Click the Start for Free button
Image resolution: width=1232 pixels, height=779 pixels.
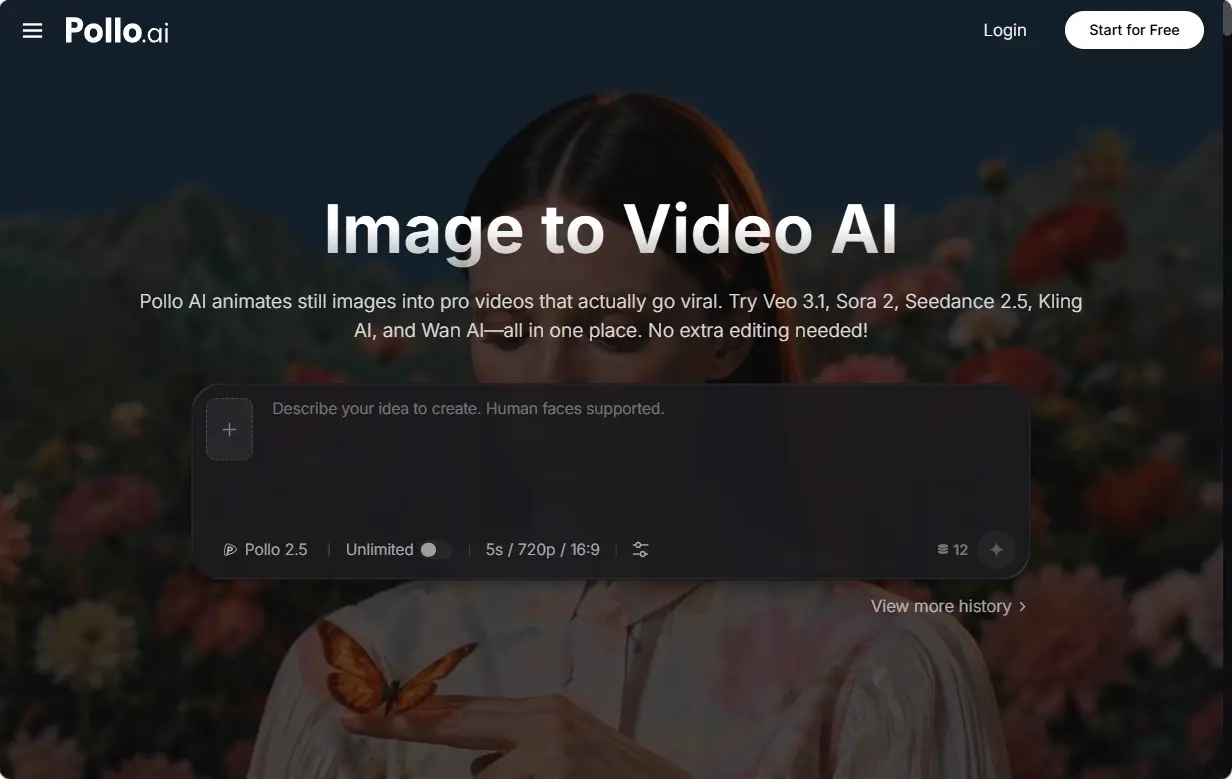[1134, 30]
